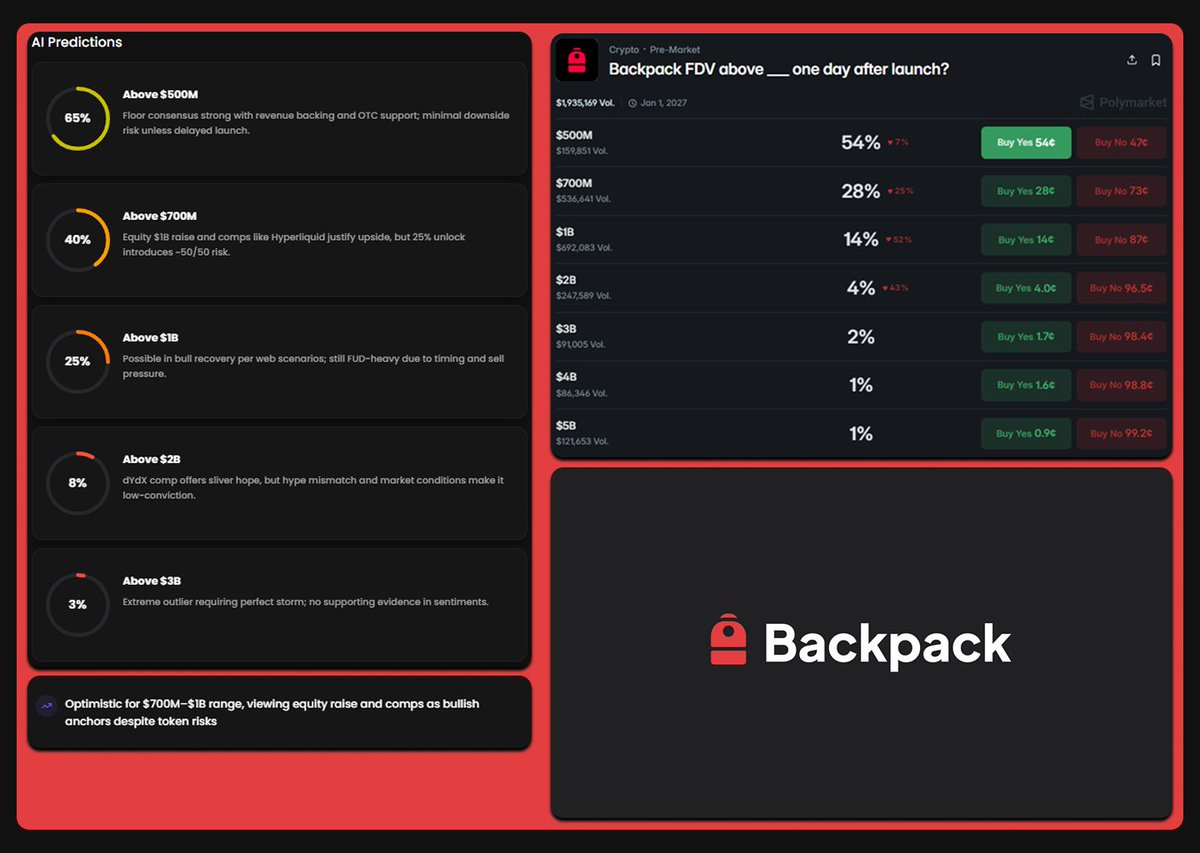Click the $121,653 Vol. figure
This screenshot has height=853, width=1200.
tap(582, 442)
